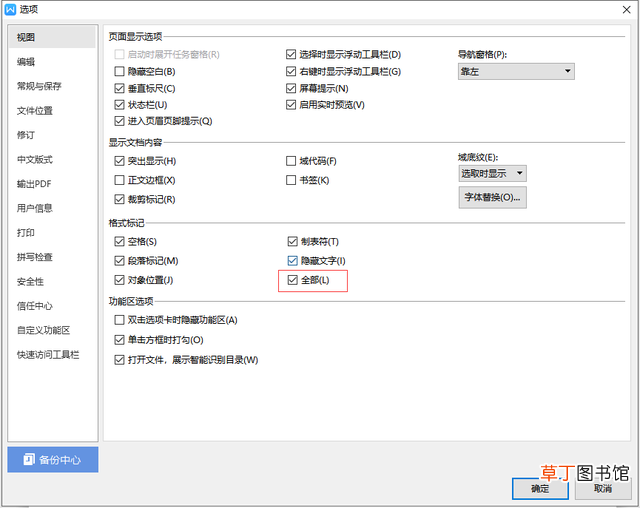Toggle 制表符(T) checkbox
Viewport: 640px width, 508px height.
tap(292, 242)
